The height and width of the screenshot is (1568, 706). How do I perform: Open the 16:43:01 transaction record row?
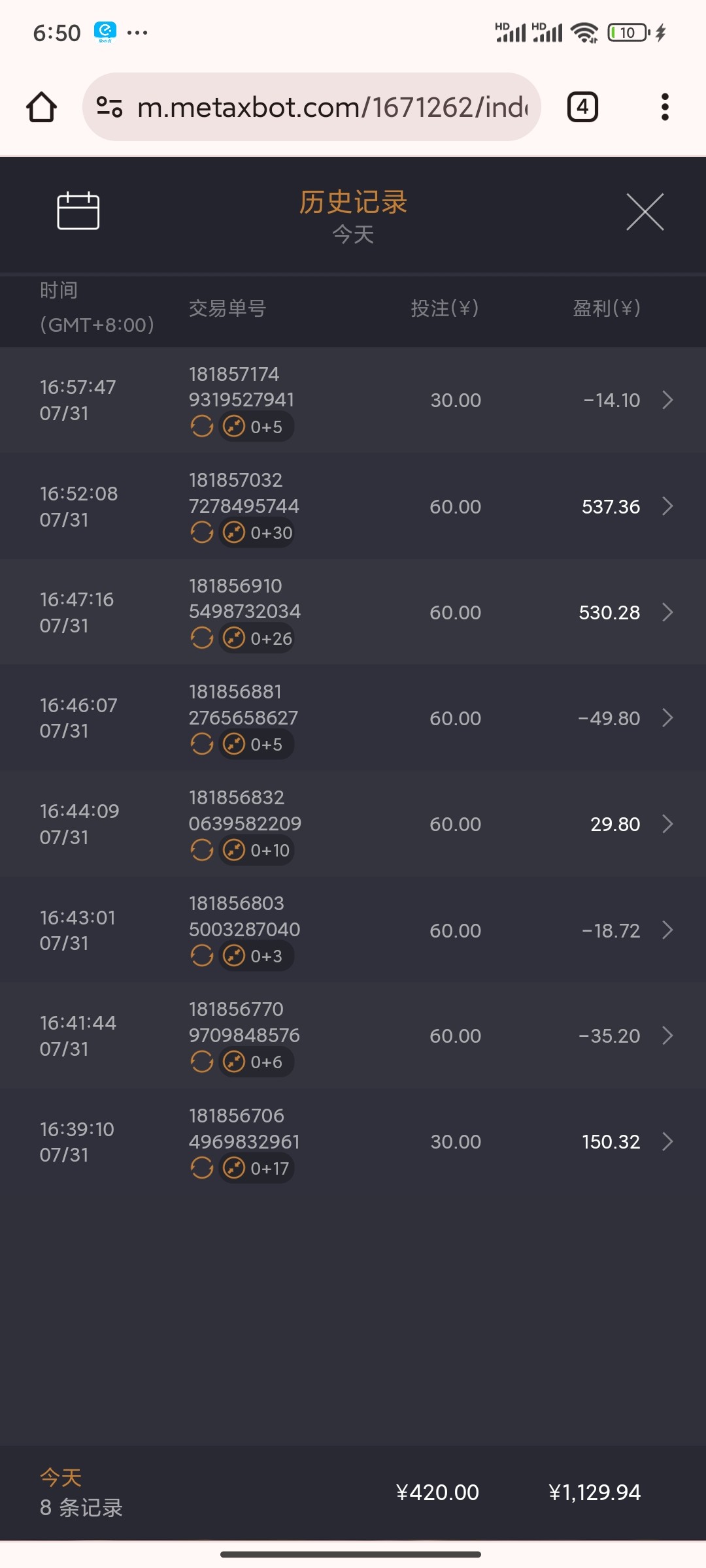coord(353,930)
